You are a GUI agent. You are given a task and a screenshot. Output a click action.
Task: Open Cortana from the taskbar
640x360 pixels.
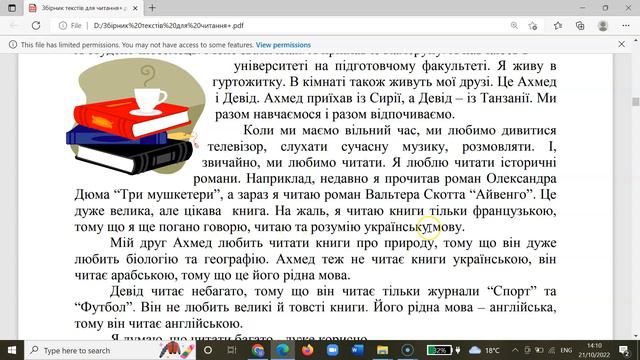pyautogui.click(x=208, y=350)
